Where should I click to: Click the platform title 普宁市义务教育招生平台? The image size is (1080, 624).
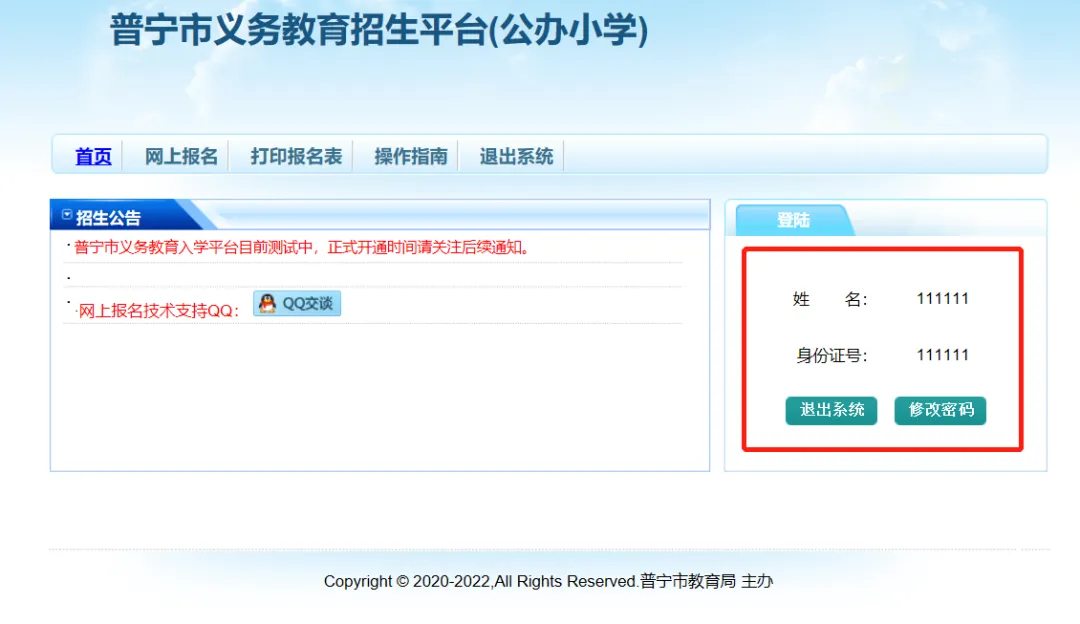(x=379, y=30)
